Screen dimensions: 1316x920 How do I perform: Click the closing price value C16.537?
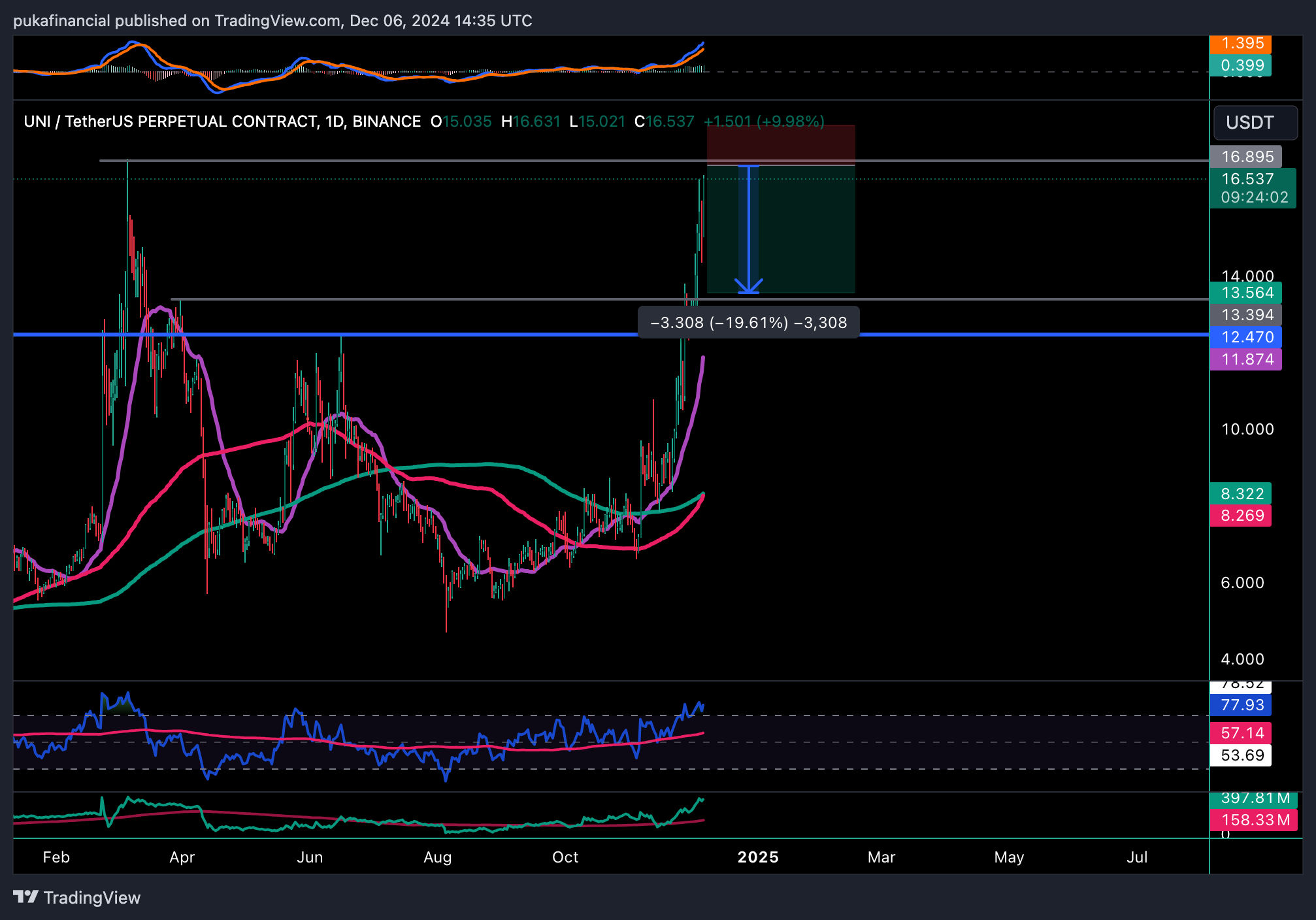tap(665, 122)
